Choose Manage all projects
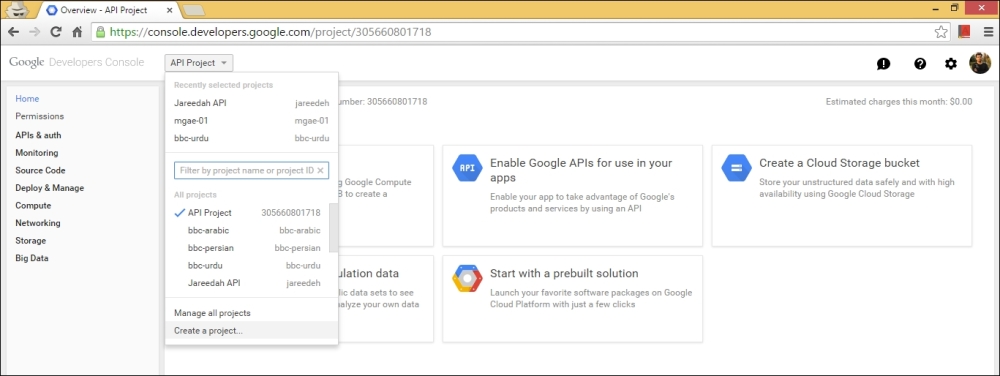 [x=212, y=313]
